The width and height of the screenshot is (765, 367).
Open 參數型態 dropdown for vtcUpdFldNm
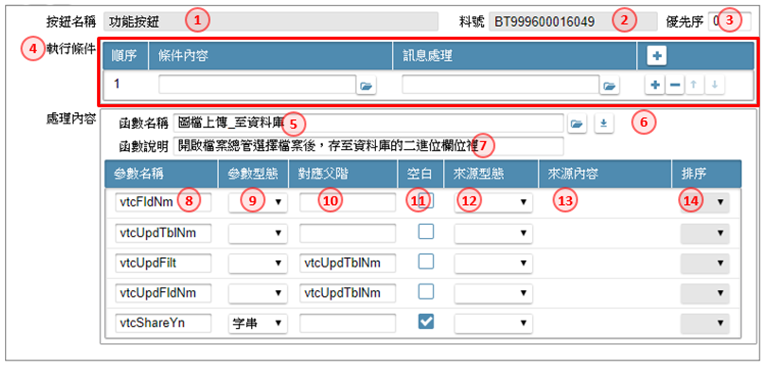coord(257,293)
